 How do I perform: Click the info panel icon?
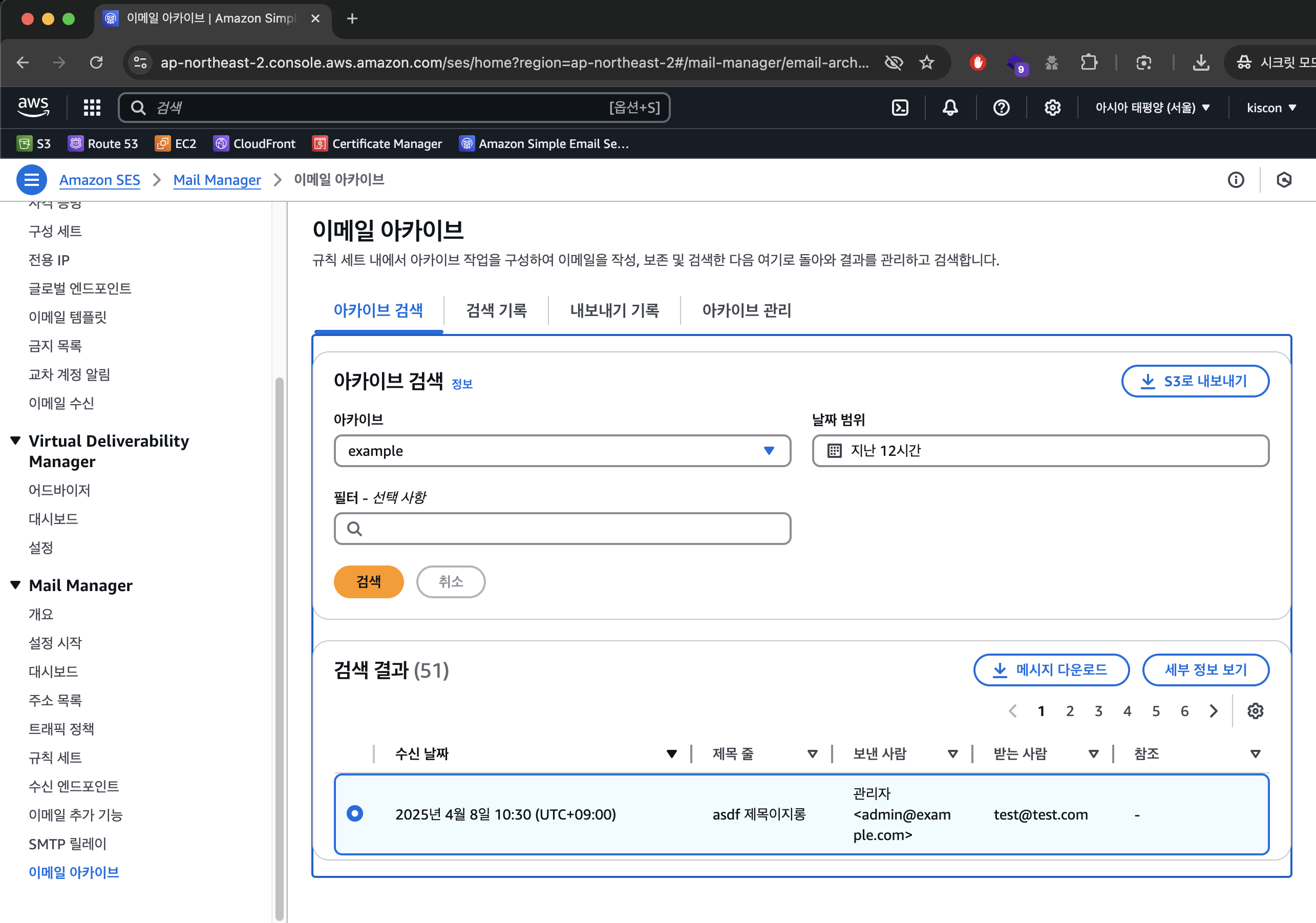click(x=1236, y=180)
